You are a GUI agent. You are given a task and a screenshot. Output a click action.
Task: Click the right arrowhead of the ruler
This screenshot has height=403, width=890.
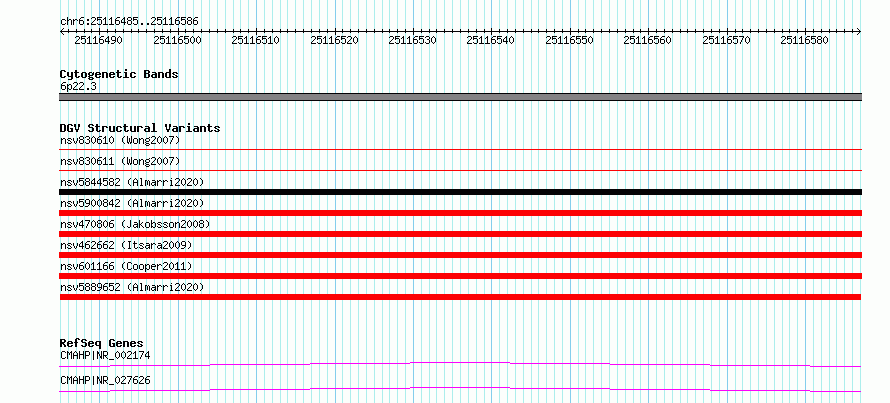pyautogui.click(x=859, y=31)
